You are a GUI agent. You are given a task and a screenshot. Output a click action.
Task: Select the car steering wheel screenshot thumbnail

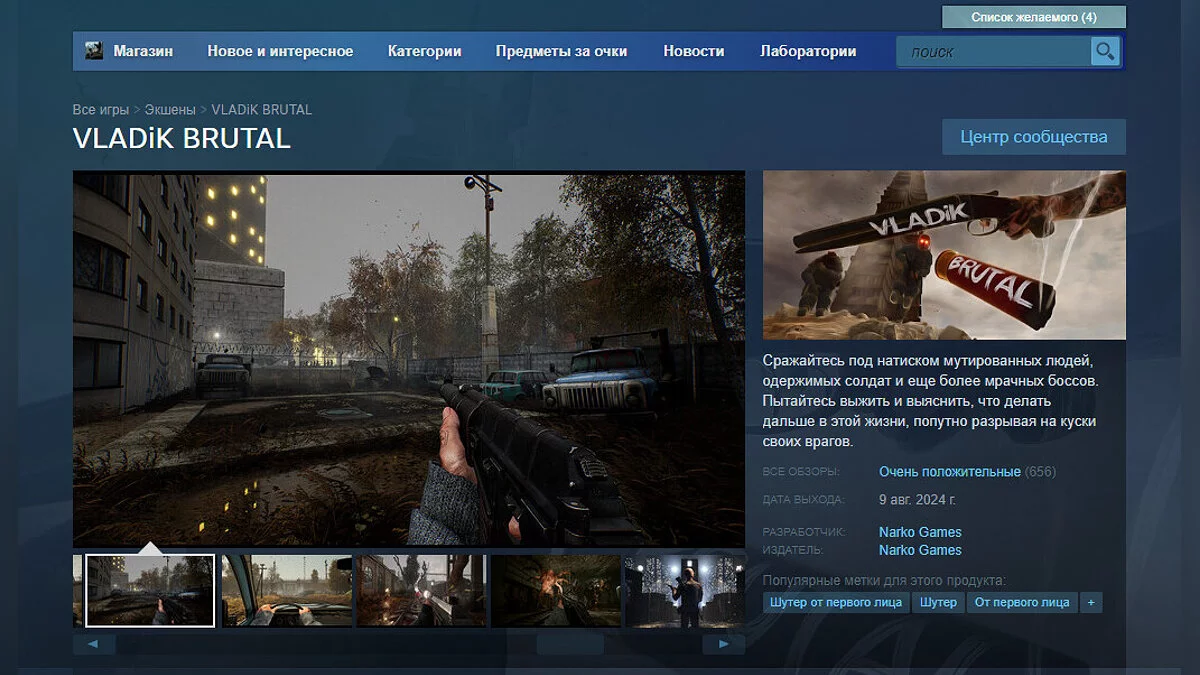coord(287,590)
